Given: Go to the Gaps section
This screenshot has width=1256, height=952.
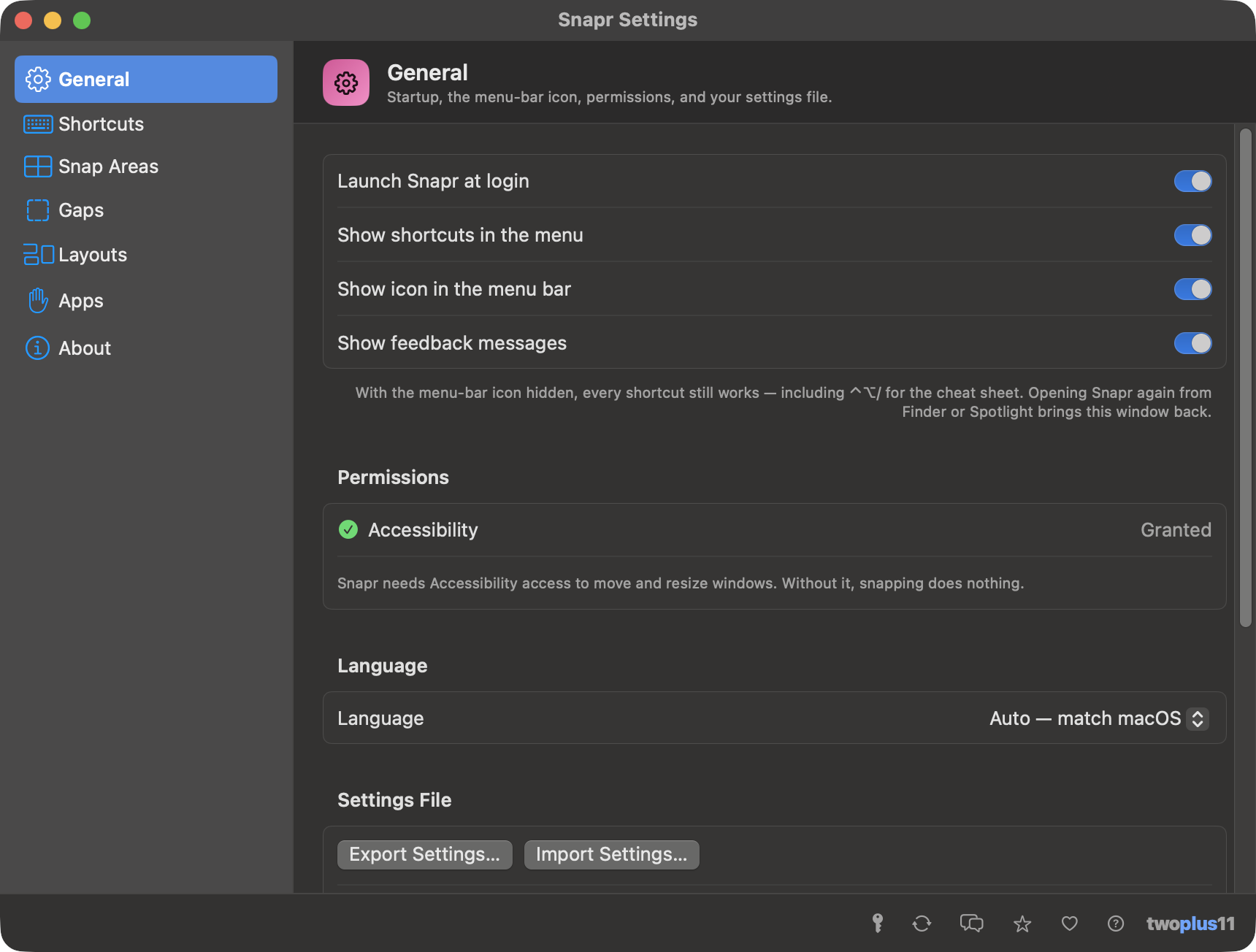Looking at the screenshot, I should 146,210.
